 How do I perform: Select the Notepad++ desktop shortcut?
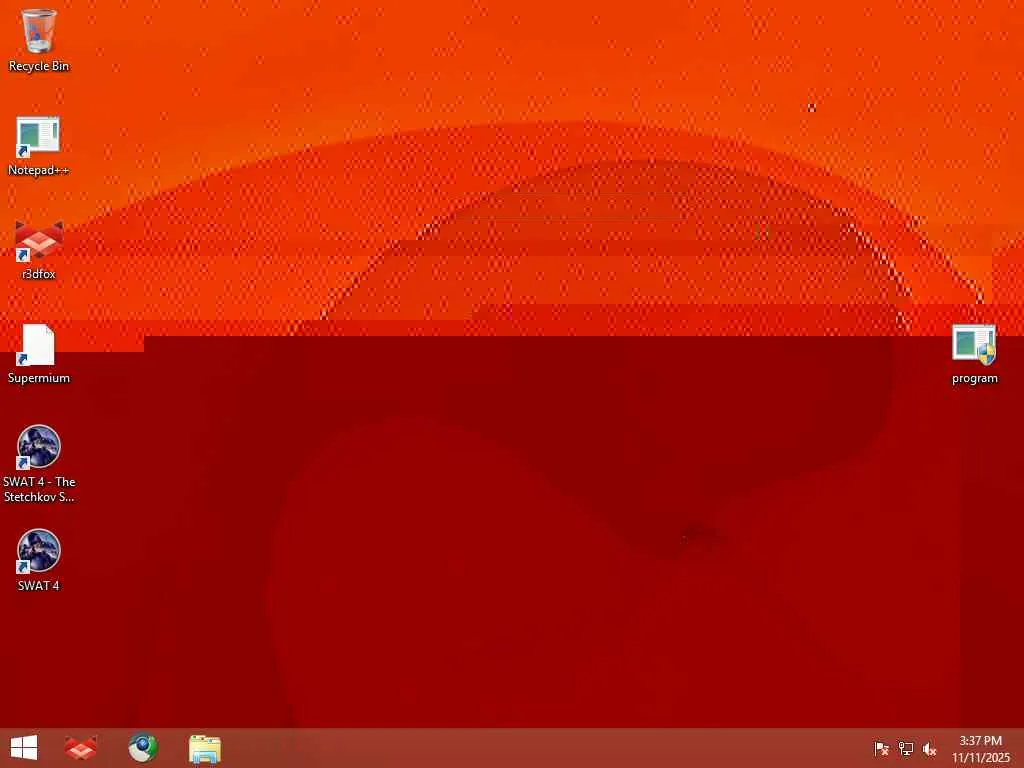click(x=39, y=146)
